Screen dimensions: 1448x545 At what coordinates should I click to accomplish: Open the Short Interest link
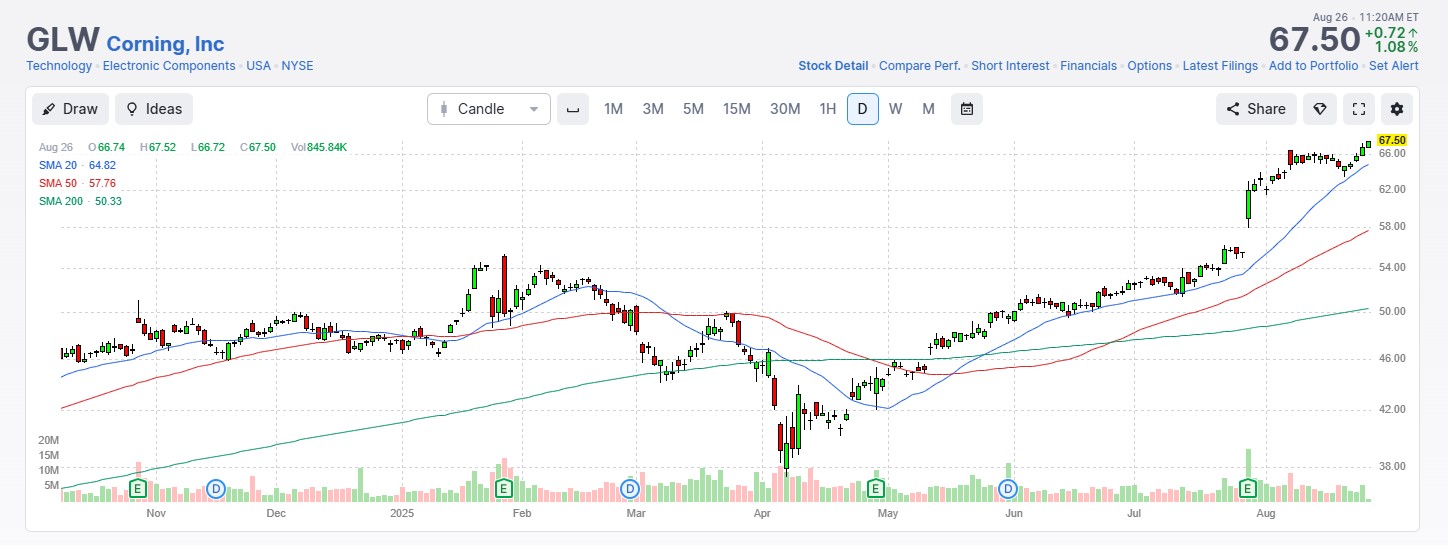click(x=1010, y=66)
